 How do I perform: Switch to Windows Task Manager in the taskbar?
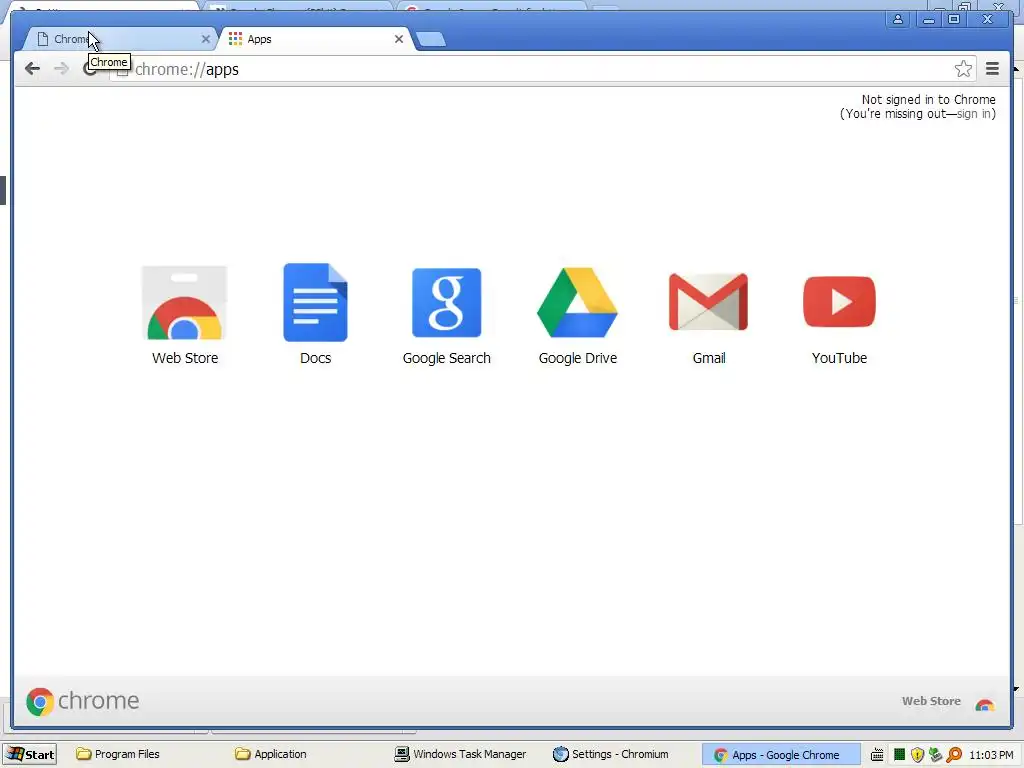pos(460,754)
